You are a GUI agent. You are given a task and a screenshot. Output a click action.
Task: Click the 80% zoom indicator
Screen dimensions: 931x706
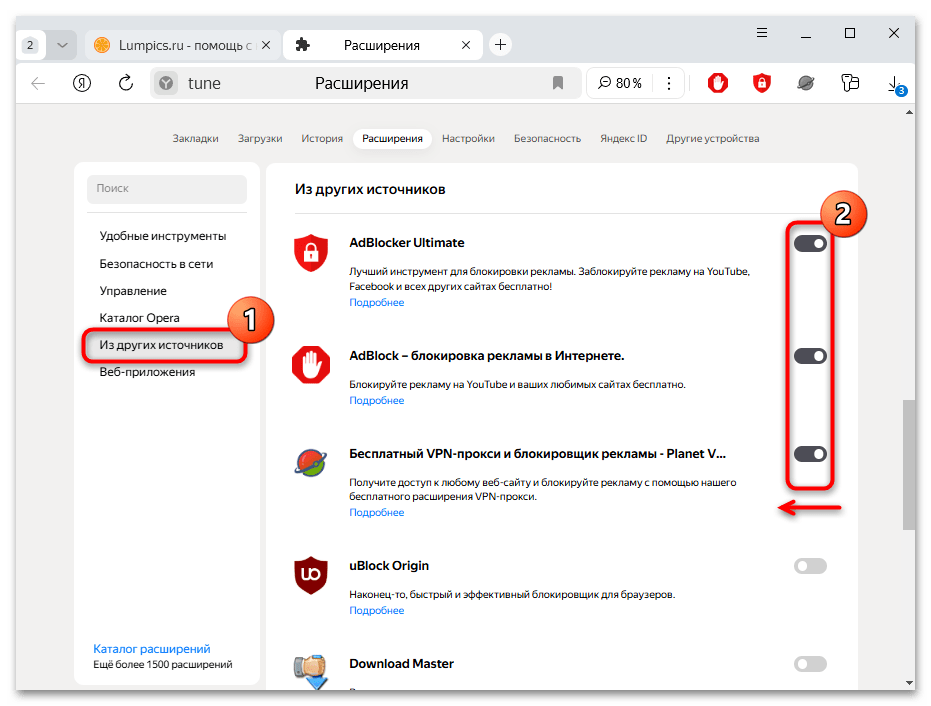click(620, 83)
